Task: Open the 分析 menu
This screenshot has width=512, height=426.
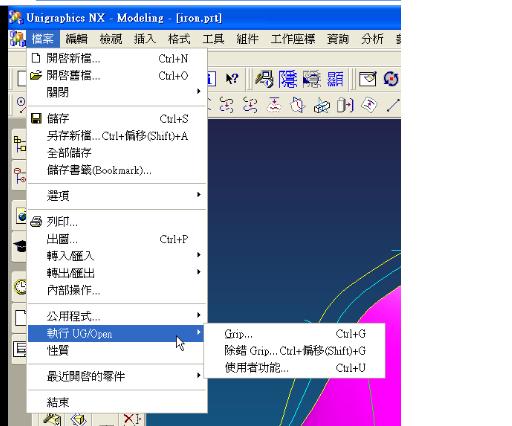Action: coord(372,39)
